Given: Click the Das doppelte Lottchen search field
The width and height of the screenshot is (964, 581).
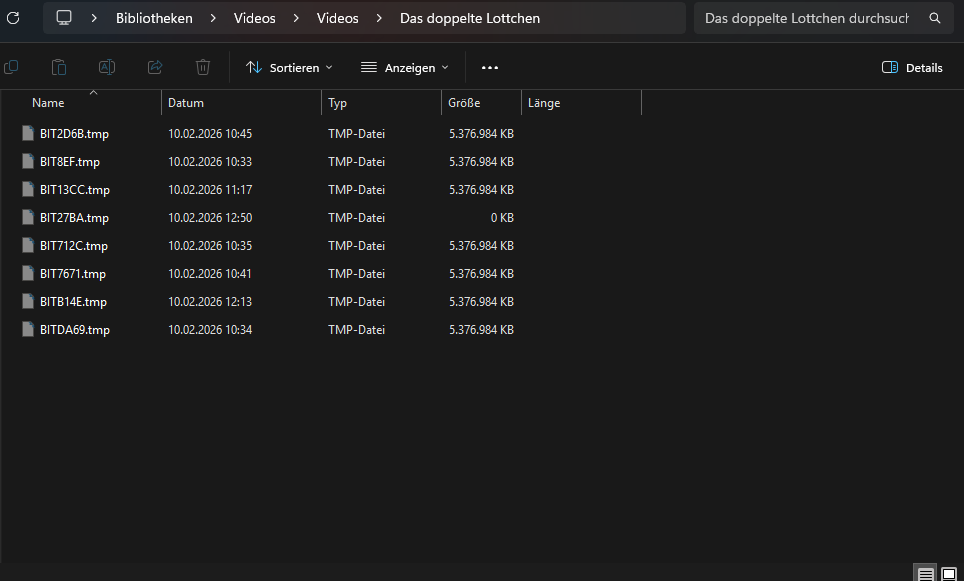Looking at the screenshot, I should point(806,18).
